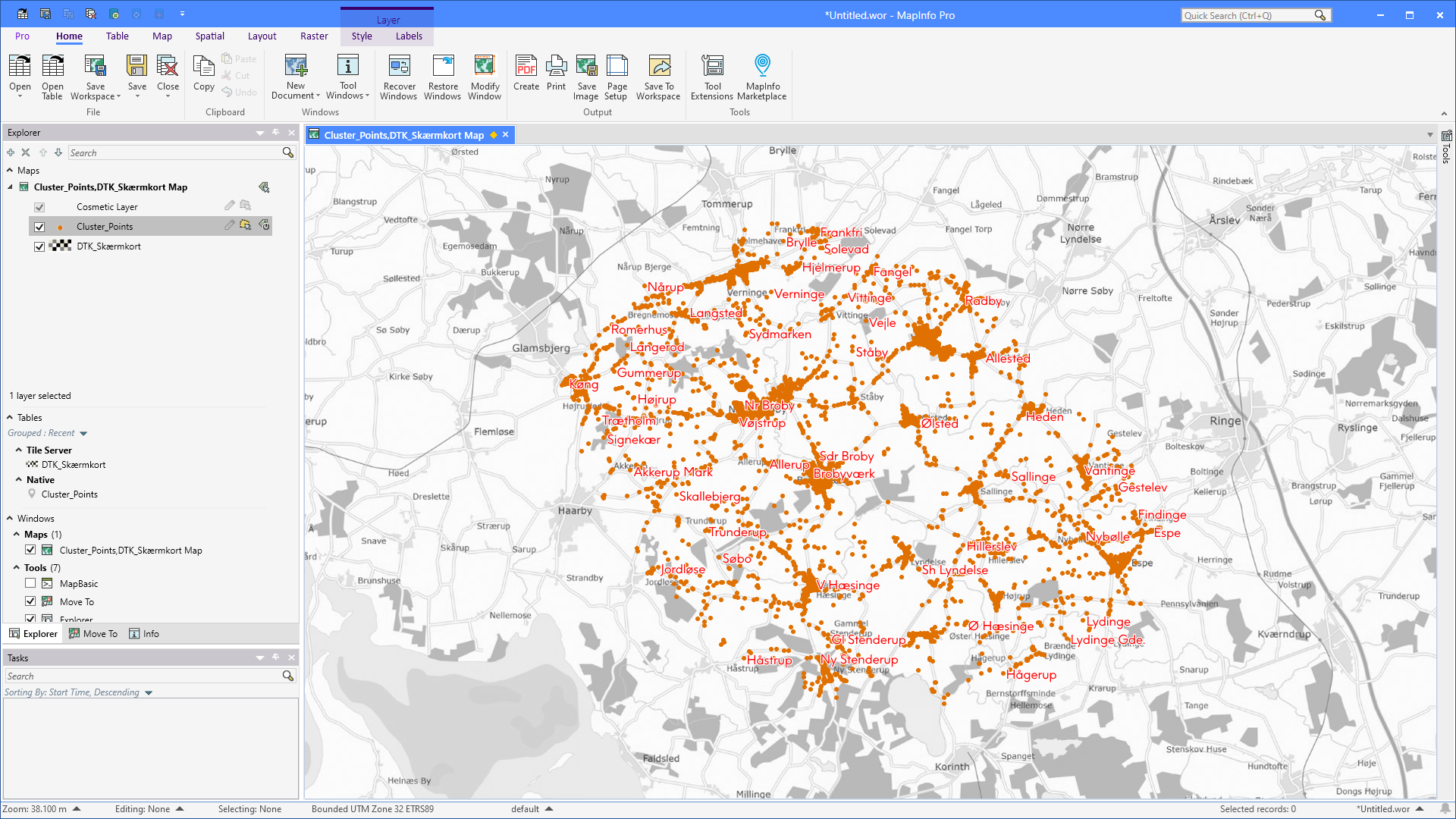1456x819 pixels.
Task: Switch to the Table ribbon tab
Action: [117, 36]
